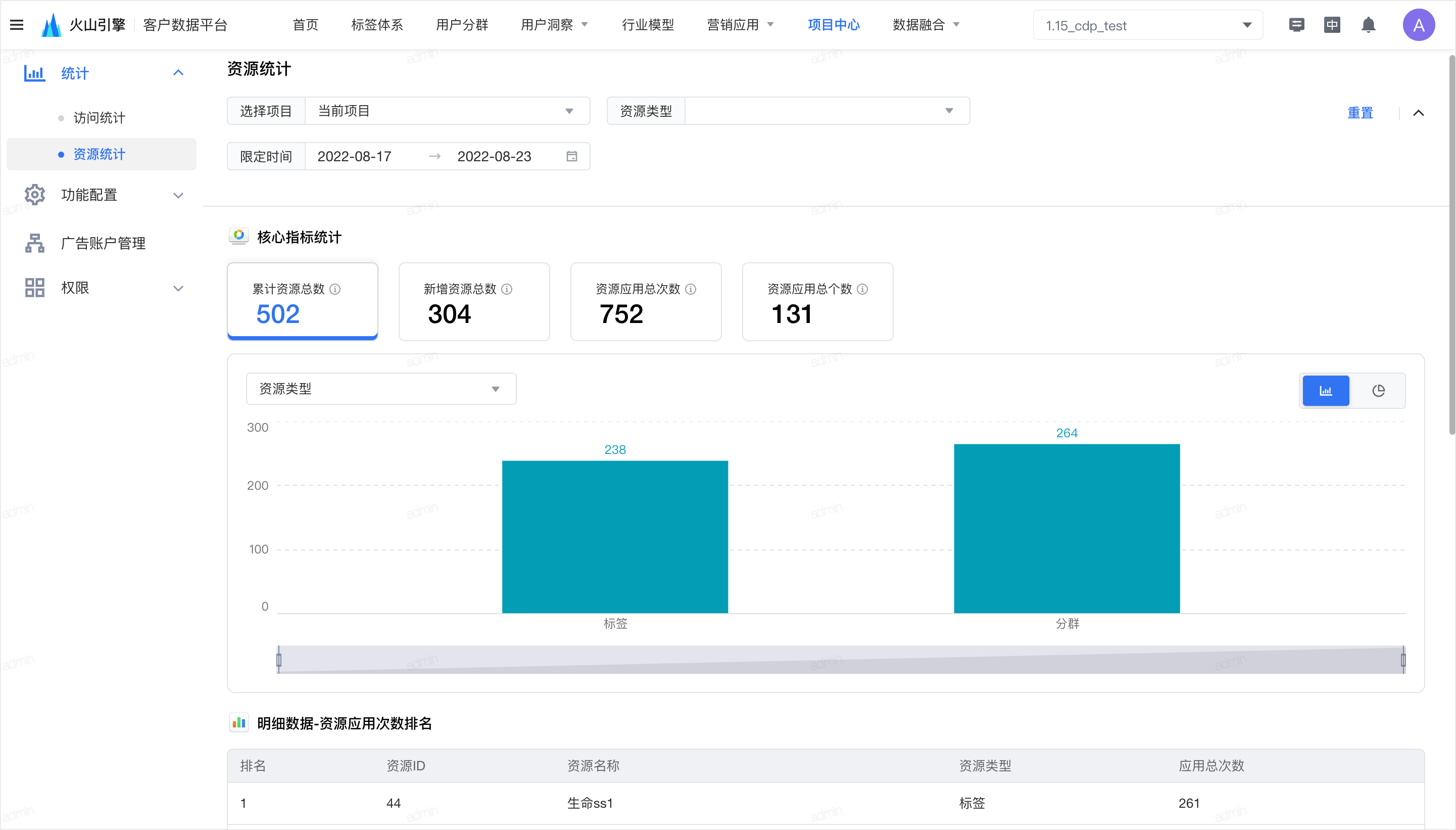Click the left handle of chart zoom slider
This screenshot has width=1456, height=830.
pos(278,660)
